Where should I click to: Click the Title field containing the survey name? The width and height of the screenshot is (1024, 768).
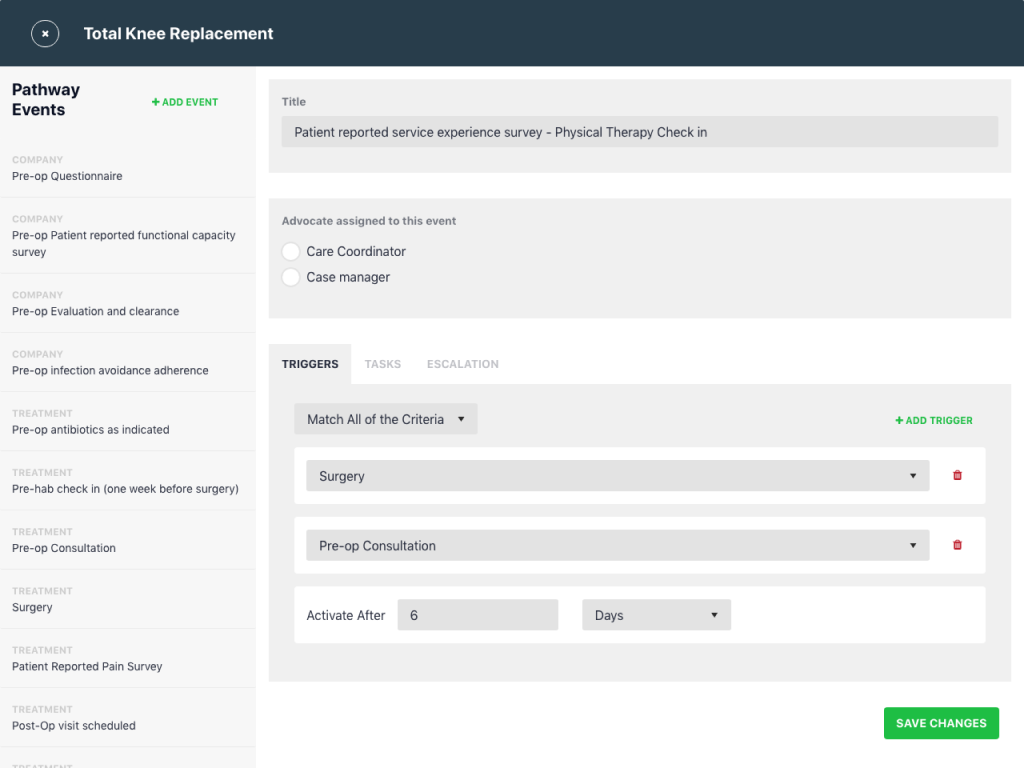640,131
